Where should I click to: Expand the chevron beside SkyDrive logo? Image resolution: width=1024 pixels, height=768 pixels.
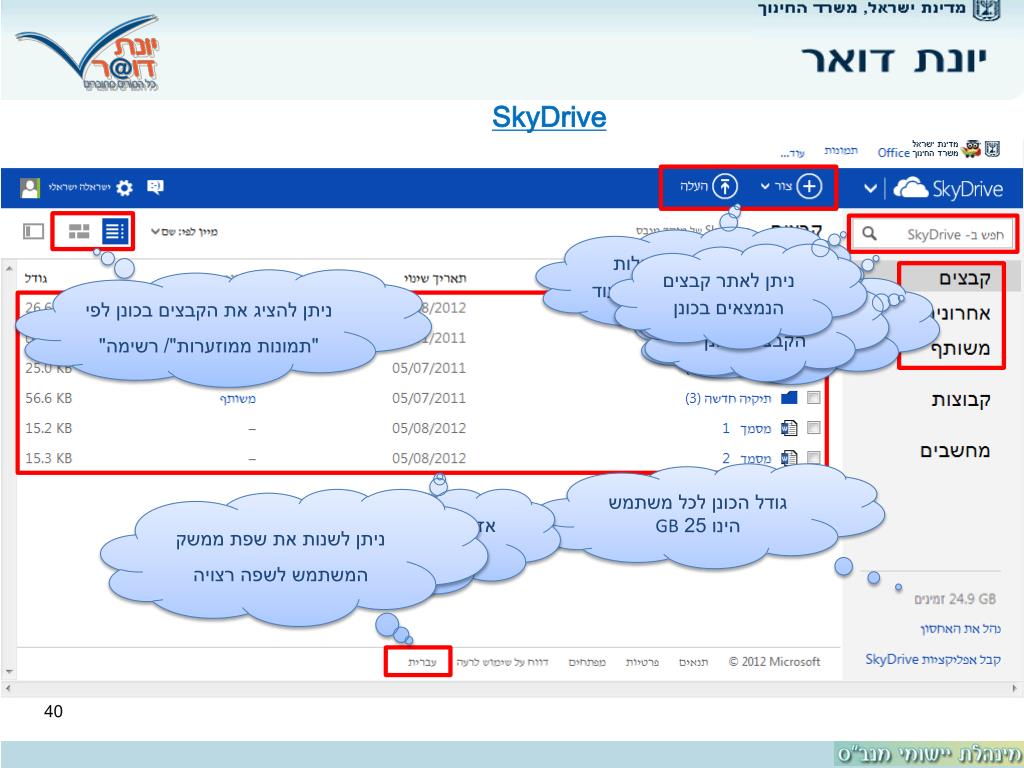870,189
